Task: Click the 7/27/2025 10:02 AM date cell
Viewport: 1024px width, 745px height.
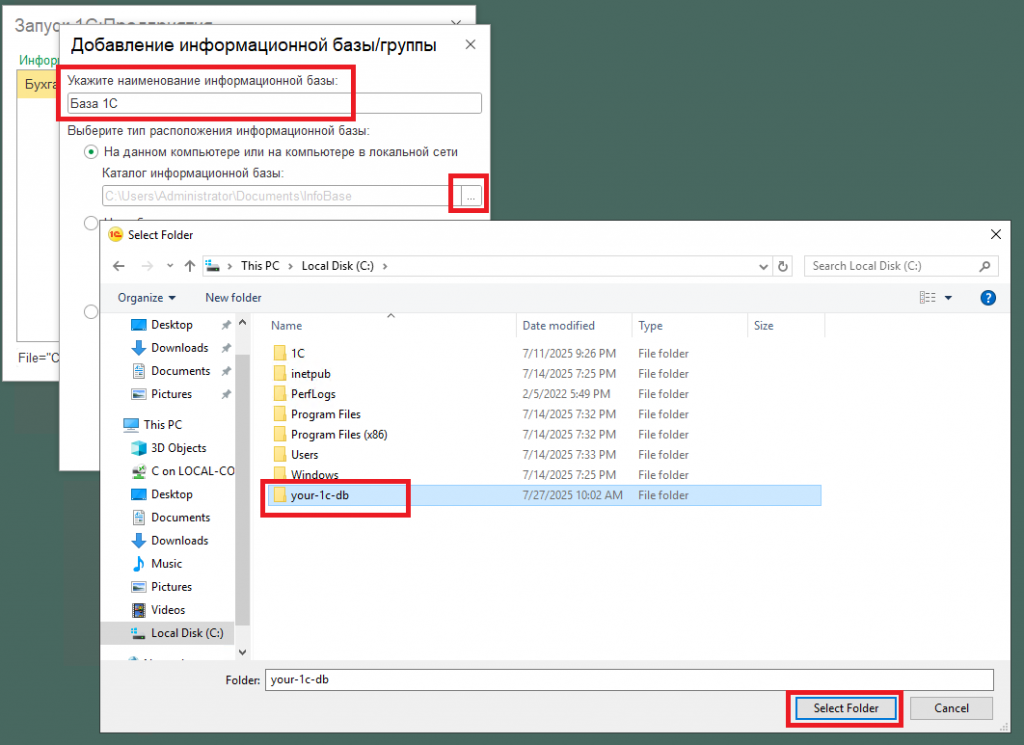Action: point(572,495)
